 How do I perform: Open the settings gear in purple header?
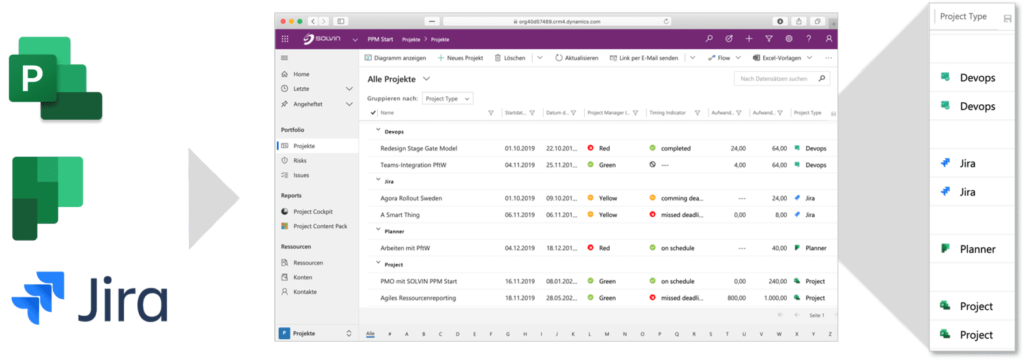tap(789, 39)
